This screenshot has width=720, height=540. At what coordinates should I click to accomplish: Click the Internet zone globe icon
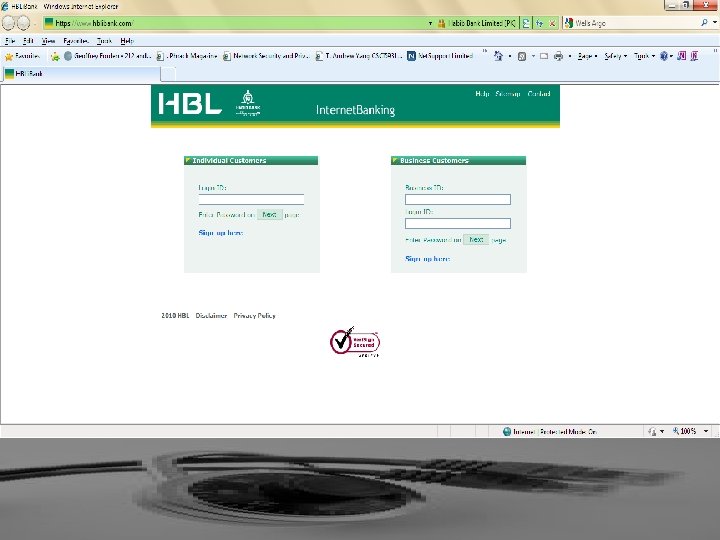(507, 432)
